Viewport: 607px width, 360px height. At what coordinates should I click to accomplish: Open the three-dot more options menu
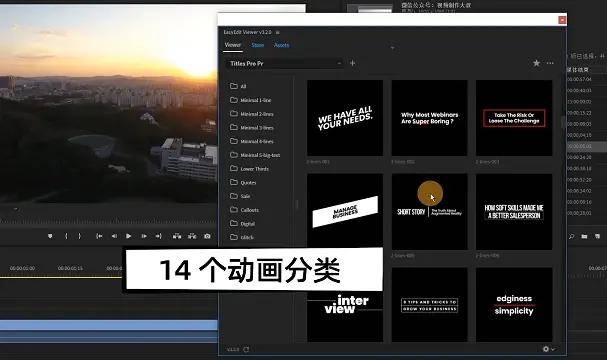tap(550, 63)
